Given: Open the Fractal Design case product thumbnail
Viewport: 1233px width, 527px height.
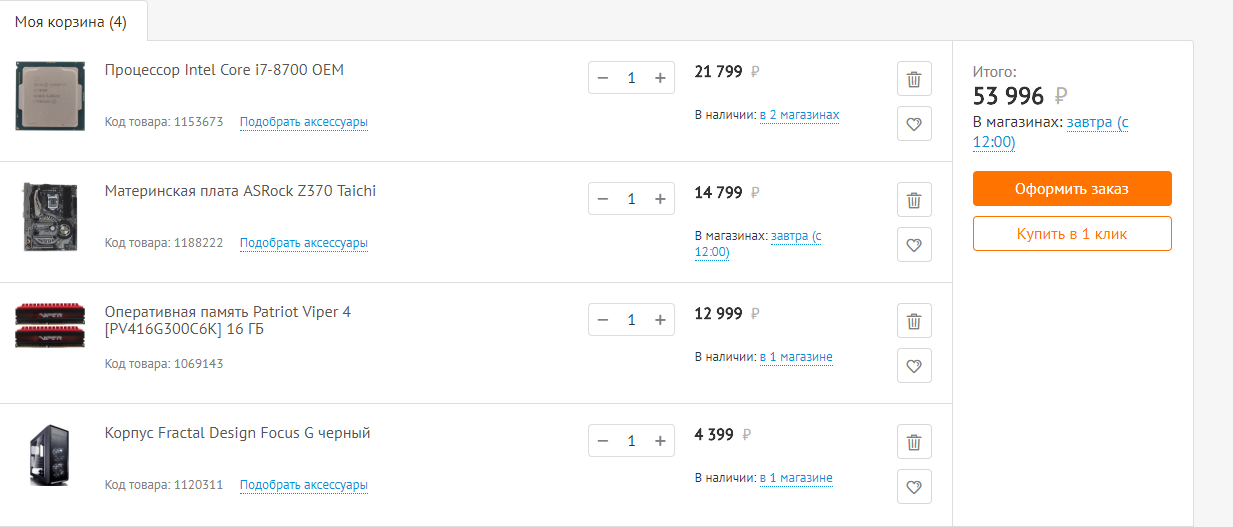Looking at the screenshot, I should click(x=43, y=456).
